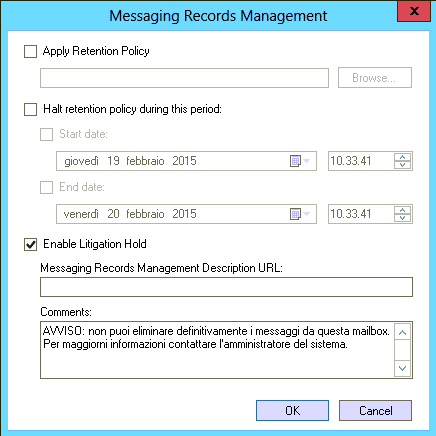
Task: Tick the End date checkbox
Action: pos(46,187)
